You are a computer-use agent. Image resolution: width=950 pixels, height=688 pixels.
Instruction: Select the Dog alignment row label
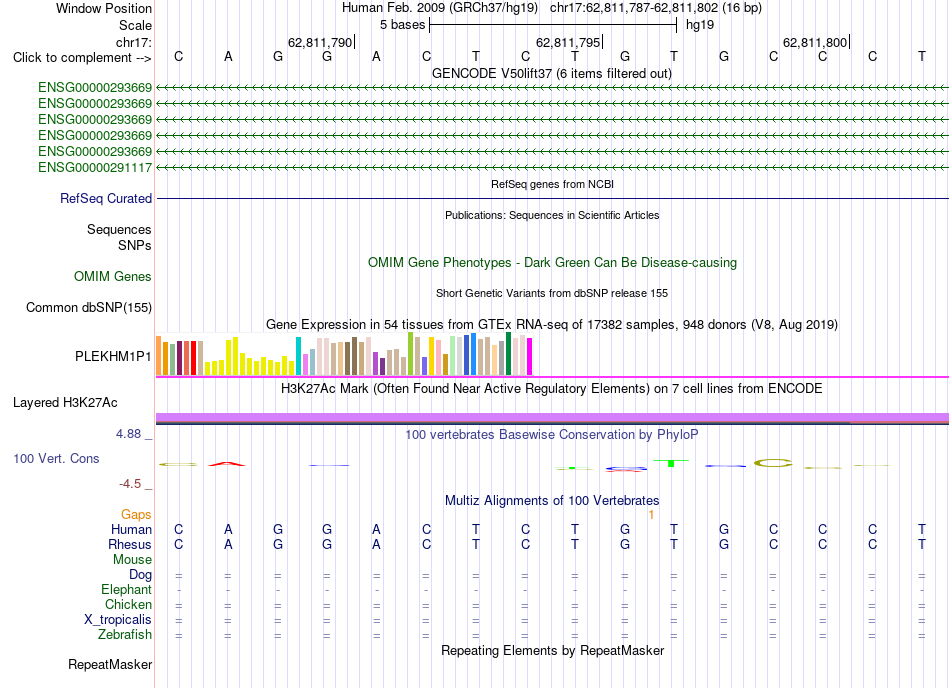tap(141, 574)
